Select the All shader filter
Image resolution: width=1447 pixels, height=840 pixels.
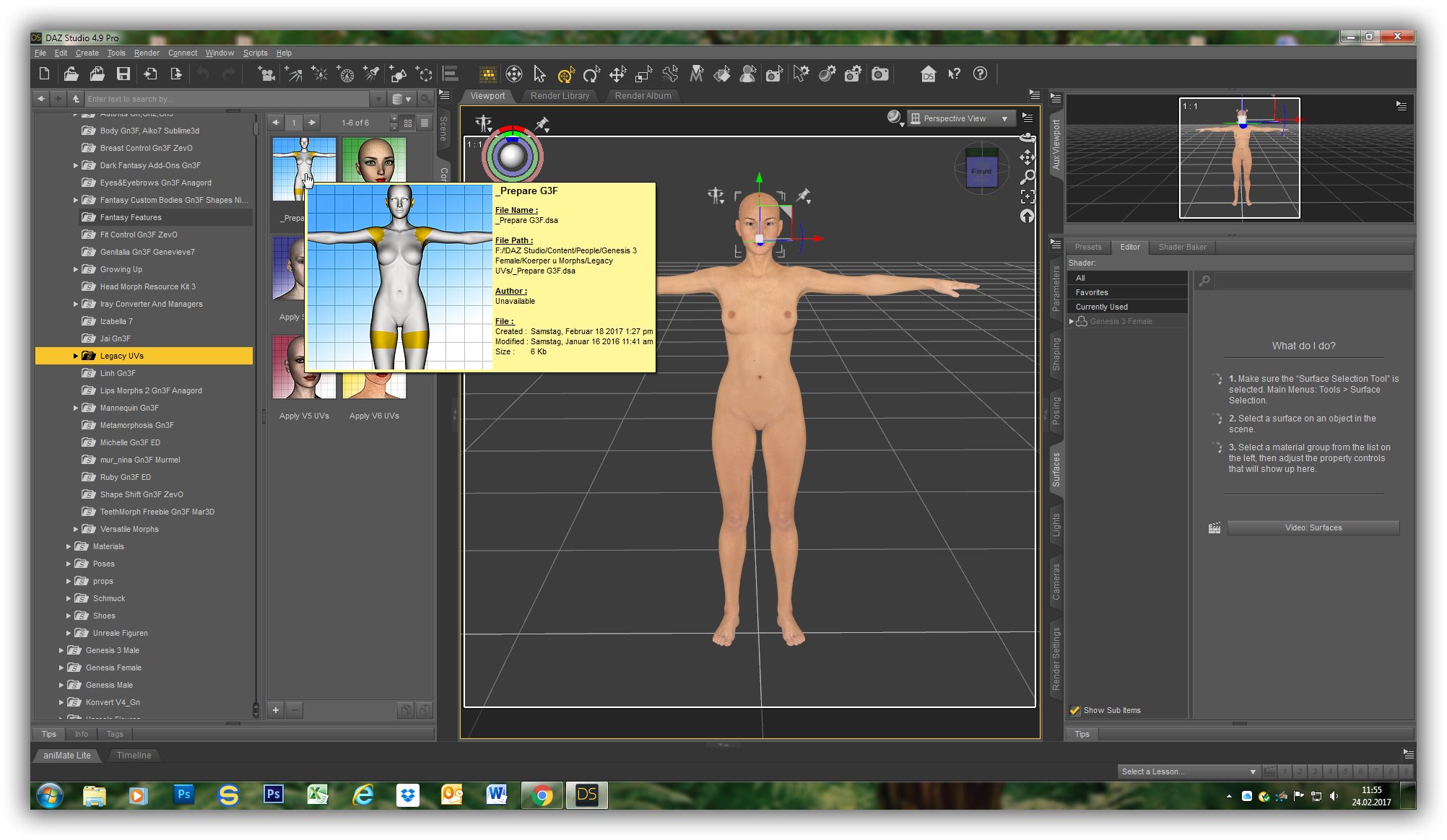click(x=1126, y=278)
